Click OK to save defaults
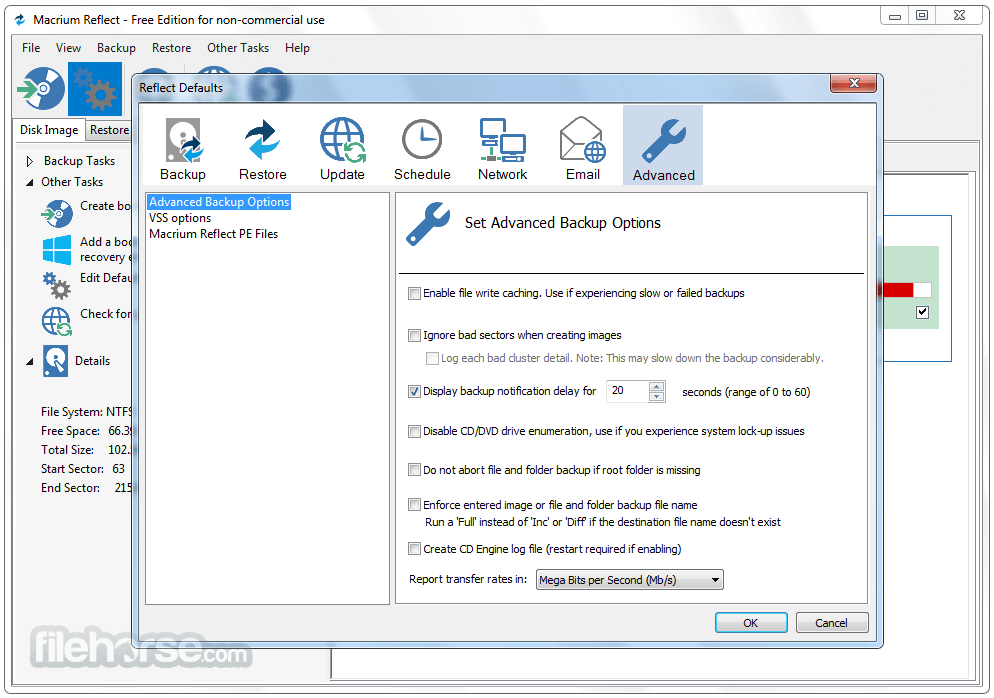The height and width of the screenshot is (698, 994). pos(751,623)
